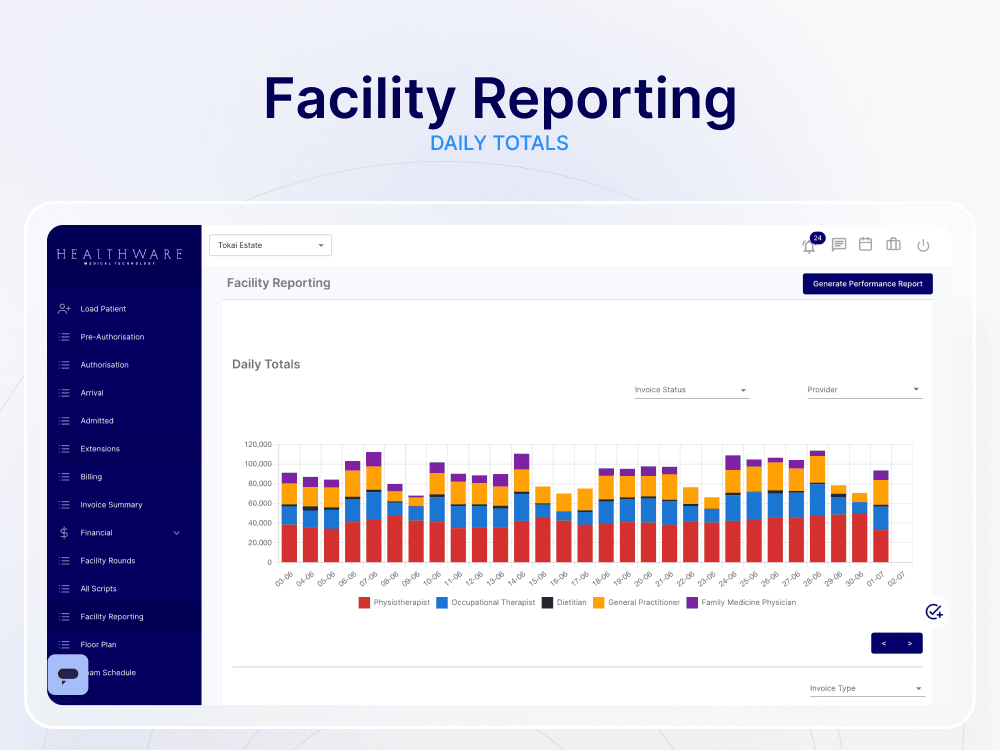Open the chat widget bubble
This screenshot has height=750, width=1000.
[x=68, y=675]
